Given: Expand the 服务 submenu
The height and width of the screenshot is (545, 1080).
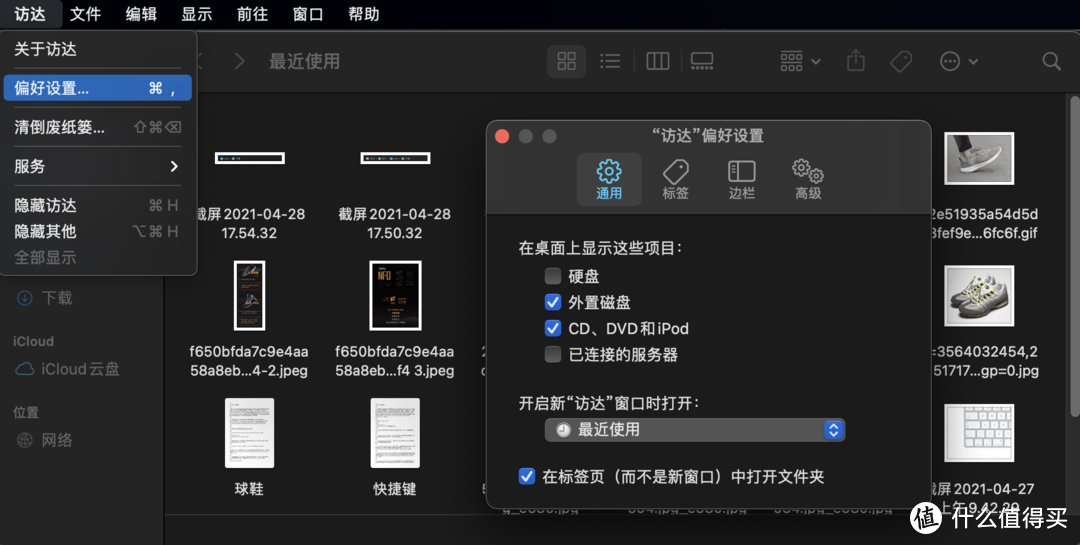Looking at the screenshot, I should pyautogui.click(x=97, y=166).
